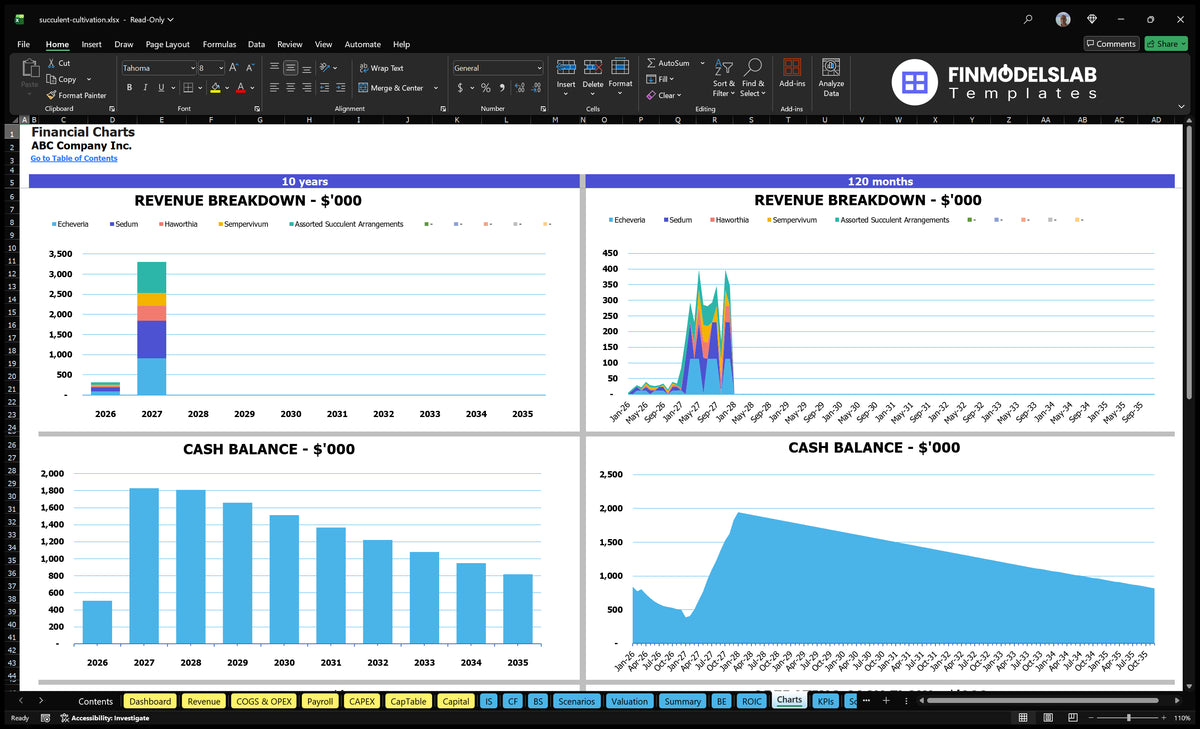The height and width of the screenshot is (729, 1200).
Task: Toggle Wrap Text on
Action: click(x=381, y=68)
